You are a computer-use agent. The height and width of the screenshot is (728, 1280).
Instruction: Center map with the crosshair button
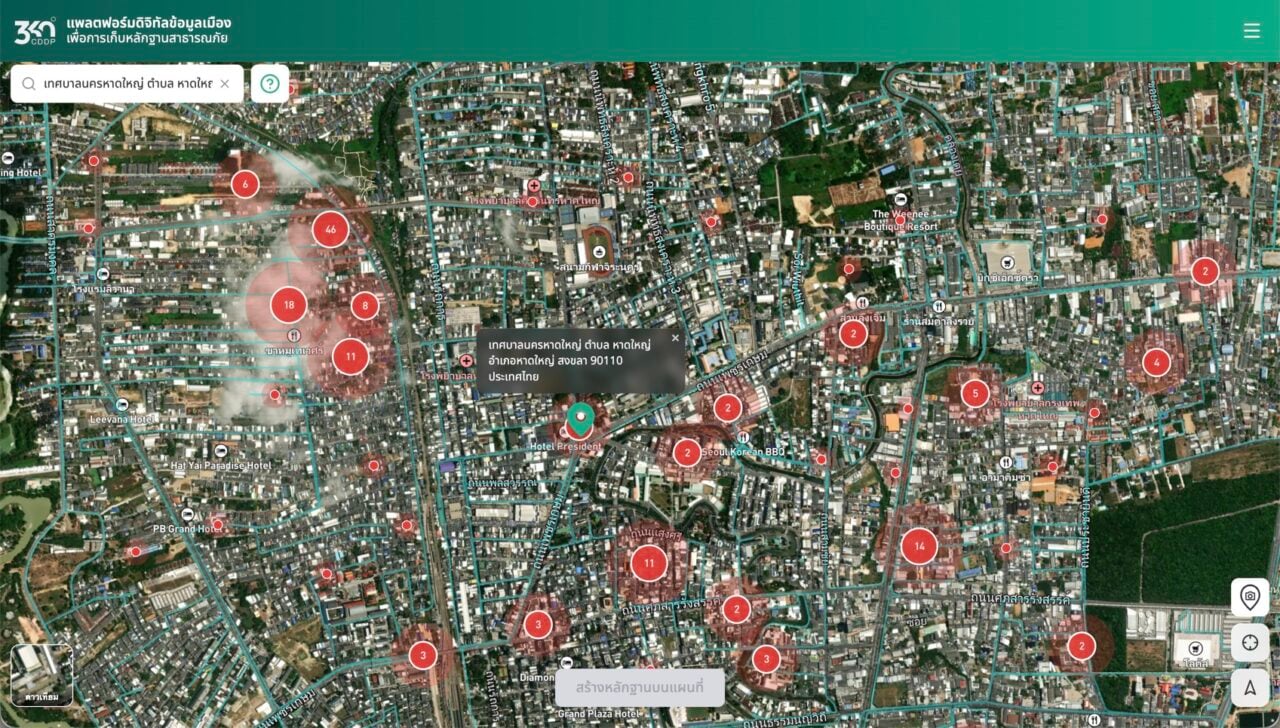pos(1249,642)
